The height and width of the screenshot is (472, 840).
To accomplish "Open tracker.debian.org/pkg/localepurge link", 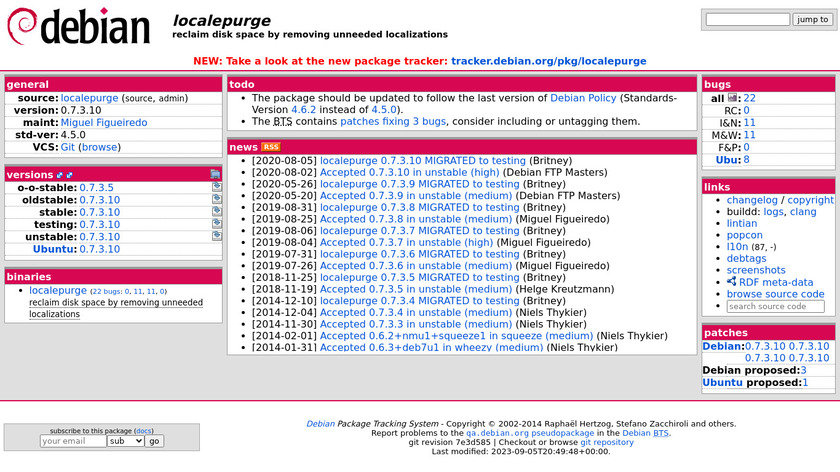I will [549, 61].
